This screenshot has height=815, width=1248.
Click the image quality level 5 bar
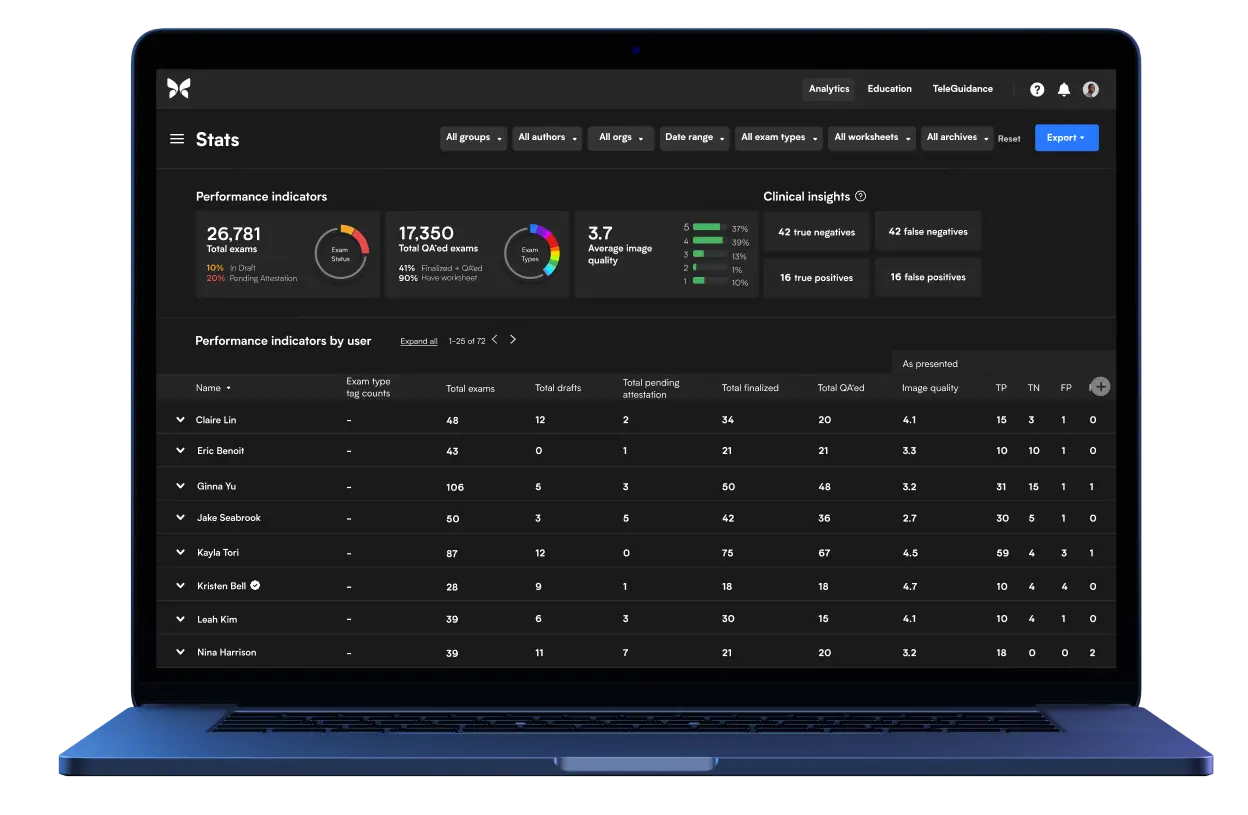(x=707, y=228)
